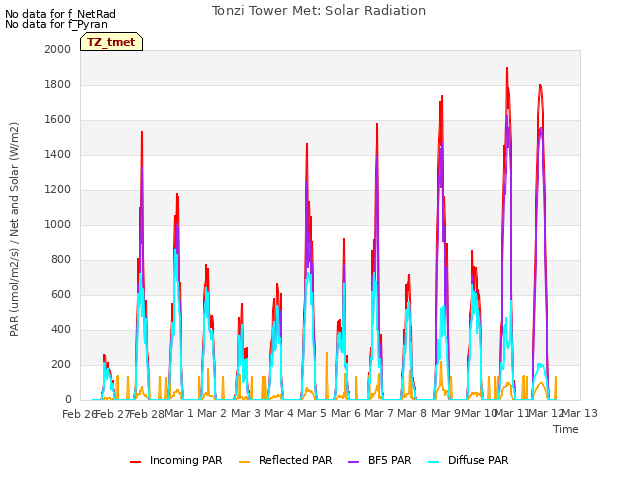Click the 1000 y-axis tick label
The width and height of the screenshot is (640, 480).
tap(58, 224)
